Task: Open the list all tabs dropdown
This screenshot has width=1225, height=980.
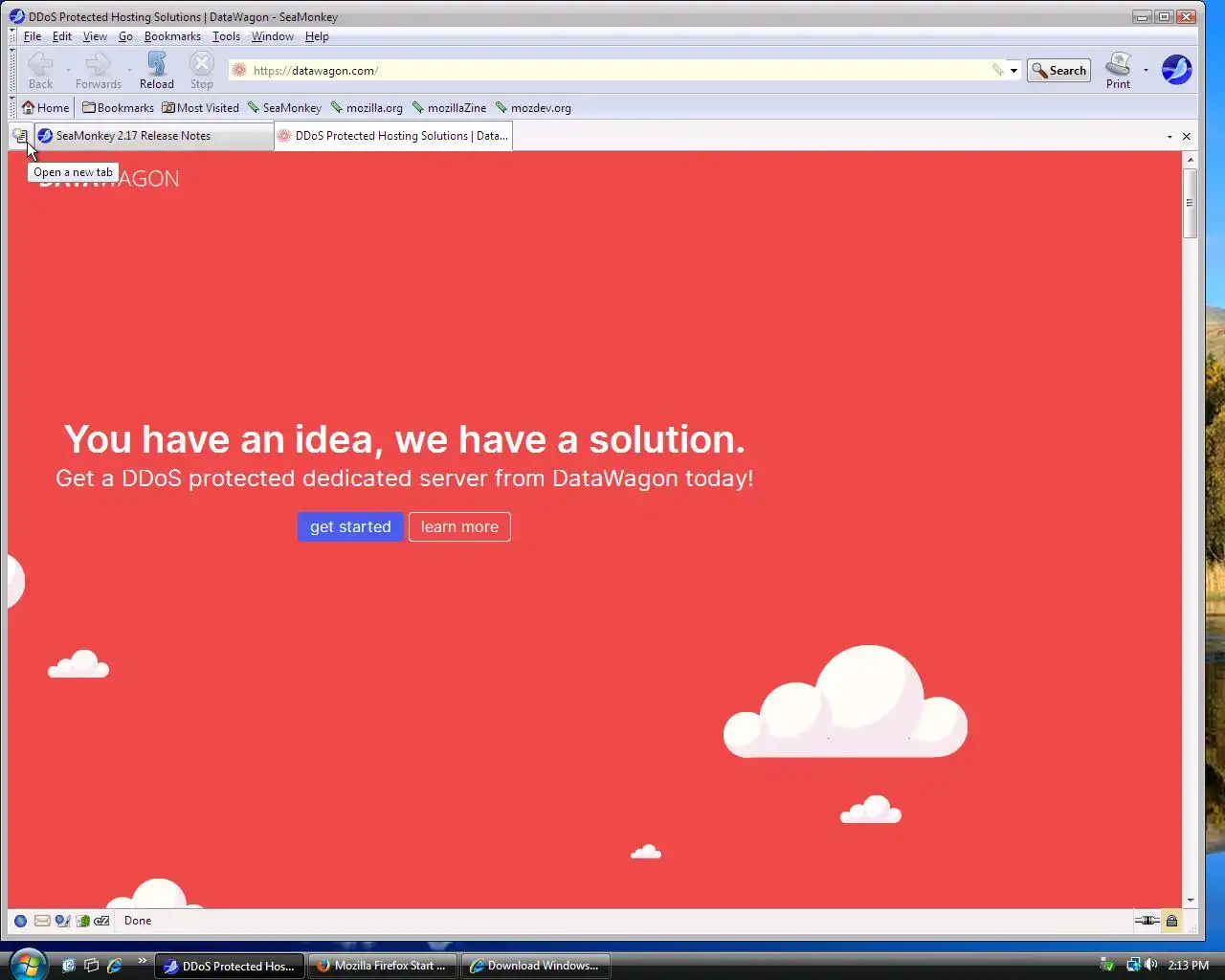Action: click(1169, 137)
